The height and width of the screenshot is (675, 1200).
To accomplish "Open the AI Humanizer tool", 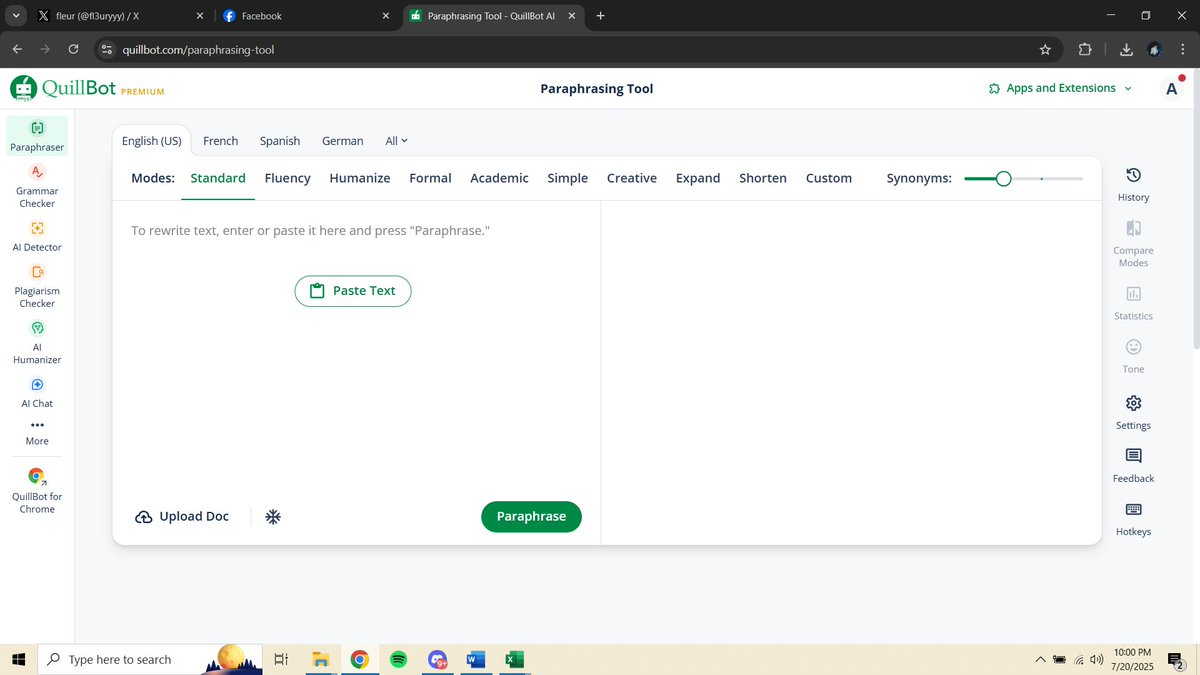I will (37, 343).
